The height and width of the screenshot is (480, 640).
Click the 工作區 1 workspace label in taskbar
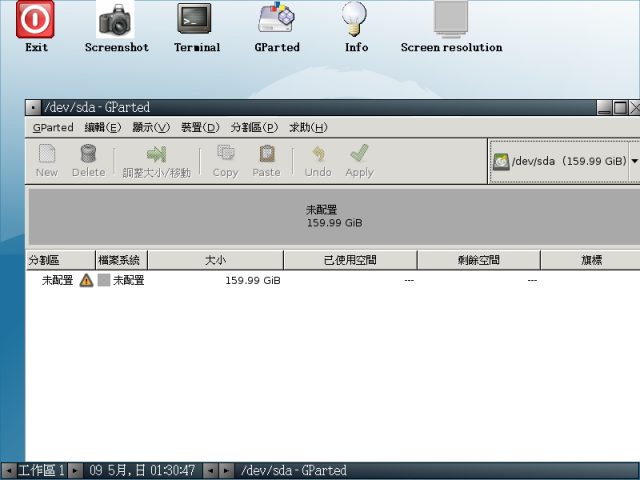(42, 470)
